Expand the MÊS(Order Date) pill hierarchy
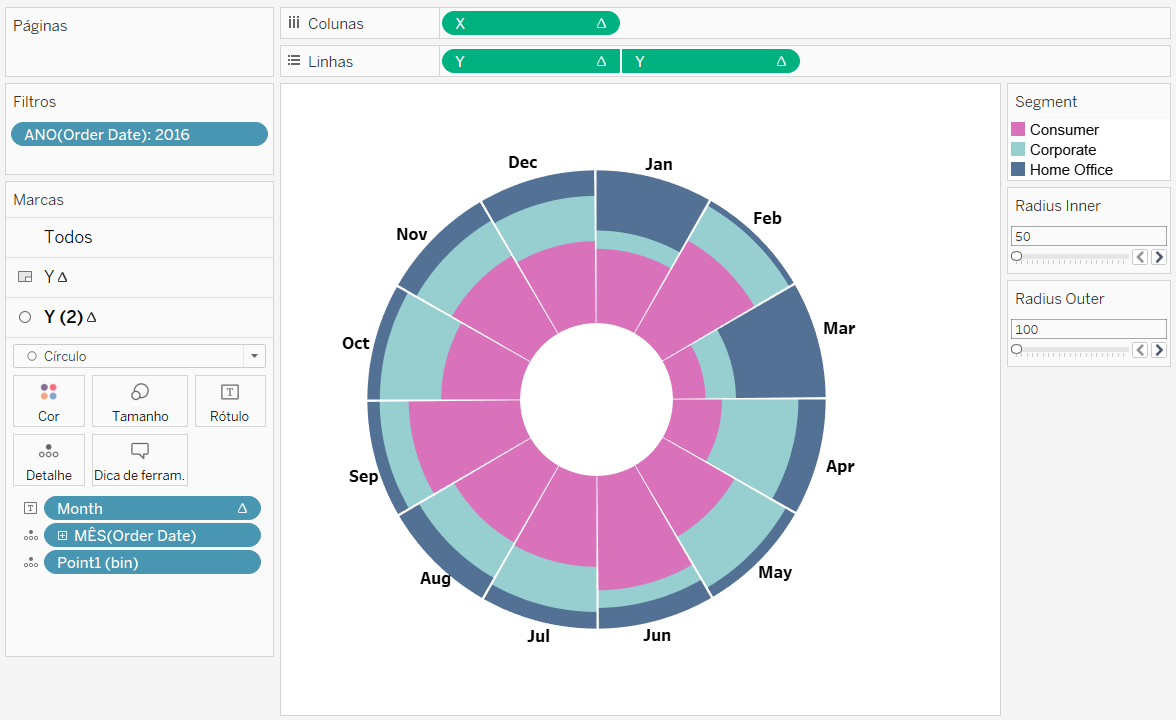Image resolution: width=1176 pixels, height=720 pixels. [x=62, y=536]
